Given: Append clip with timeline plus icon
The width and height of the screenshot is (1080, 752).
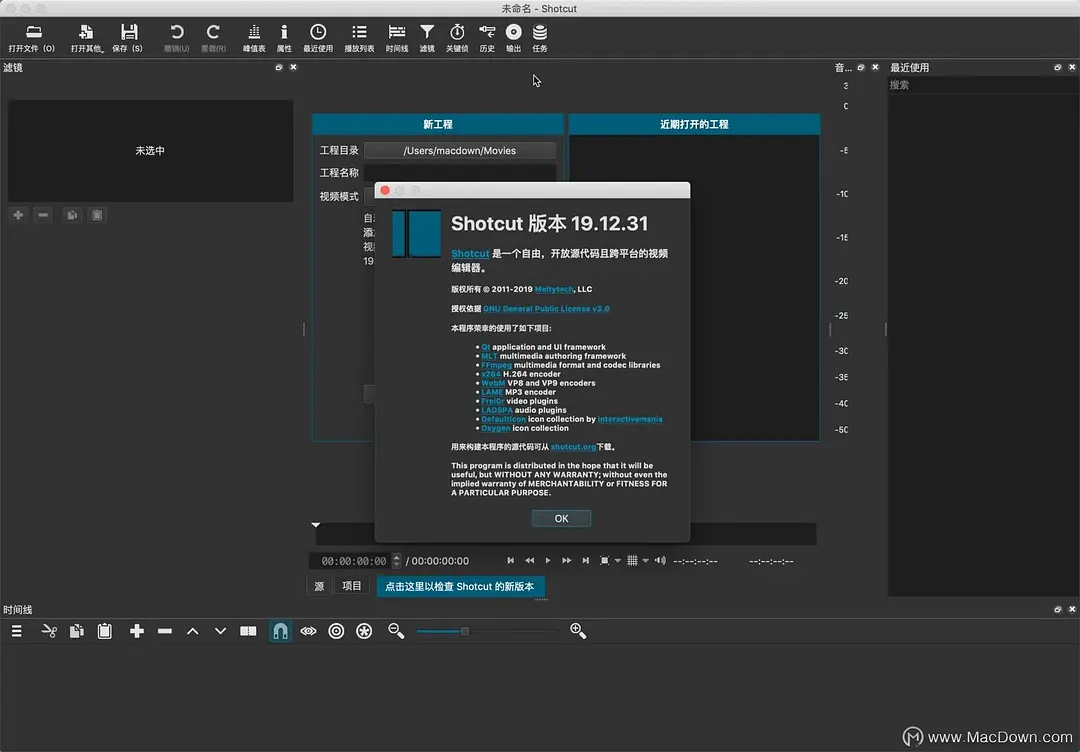Looking at the screenshot, I should pos(137,631).
